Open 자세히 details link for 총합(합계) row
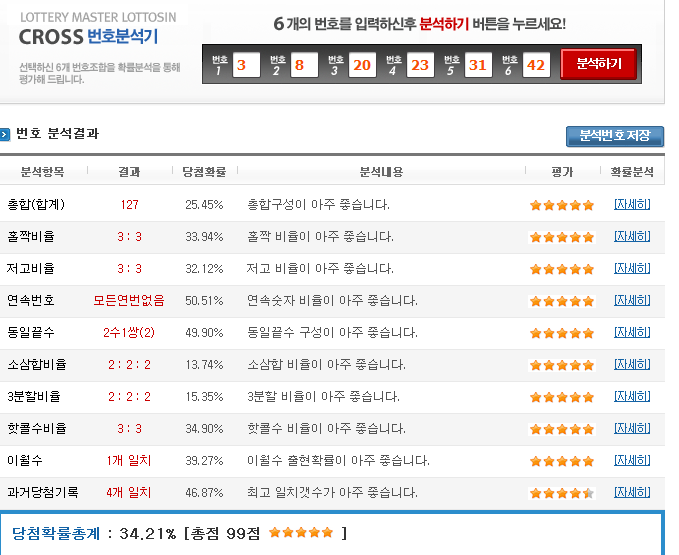This screenshot has height=555, width=679. click(x=632, y=205)
